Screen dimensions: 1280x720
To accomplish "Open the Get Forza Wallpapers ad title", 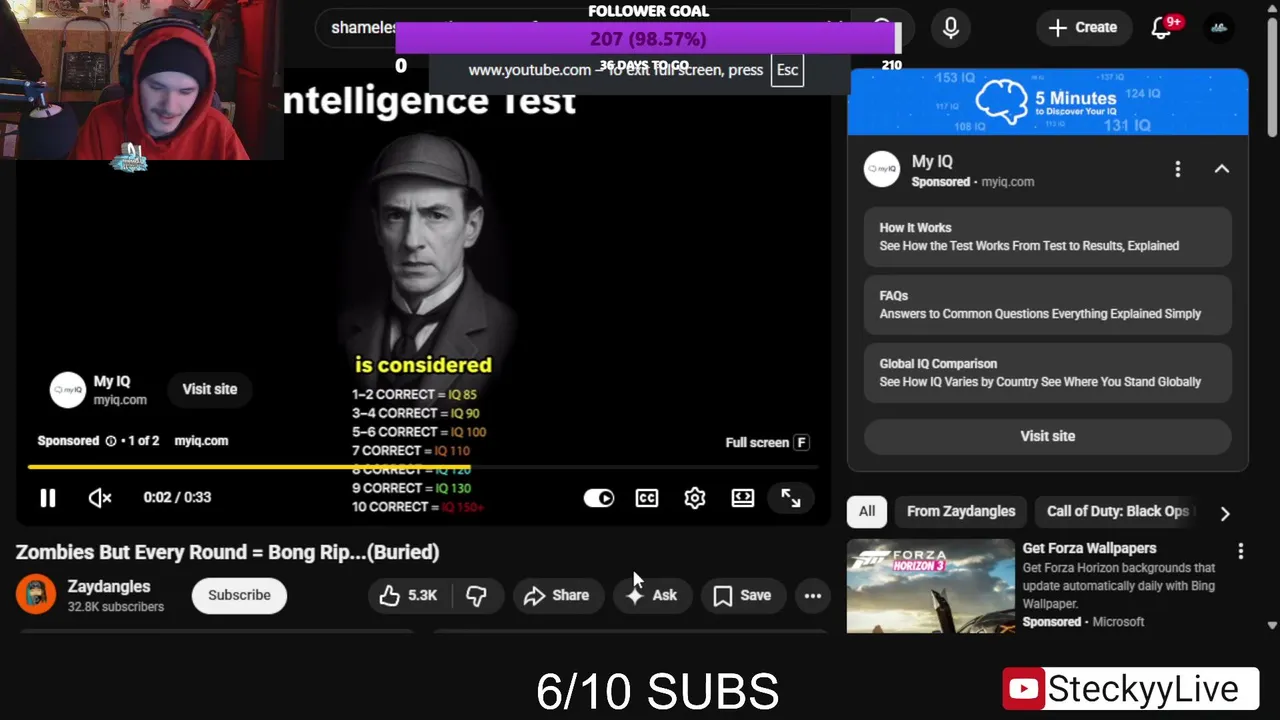I will click(x=1089, y=548).
